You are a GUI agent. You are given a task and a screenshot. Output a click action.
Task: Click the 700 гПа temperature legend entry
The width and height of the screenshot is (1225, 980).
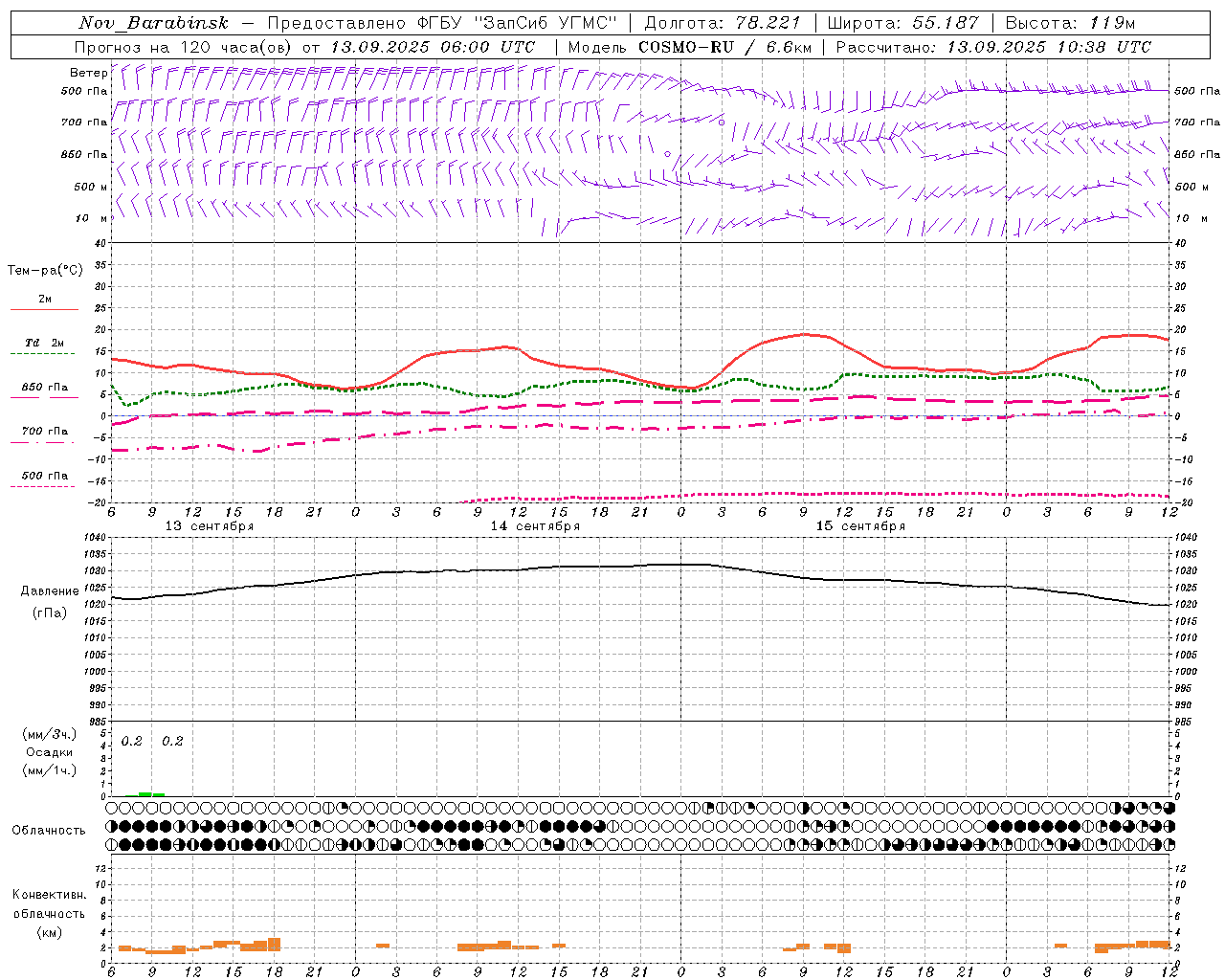(x=45, y=432)
